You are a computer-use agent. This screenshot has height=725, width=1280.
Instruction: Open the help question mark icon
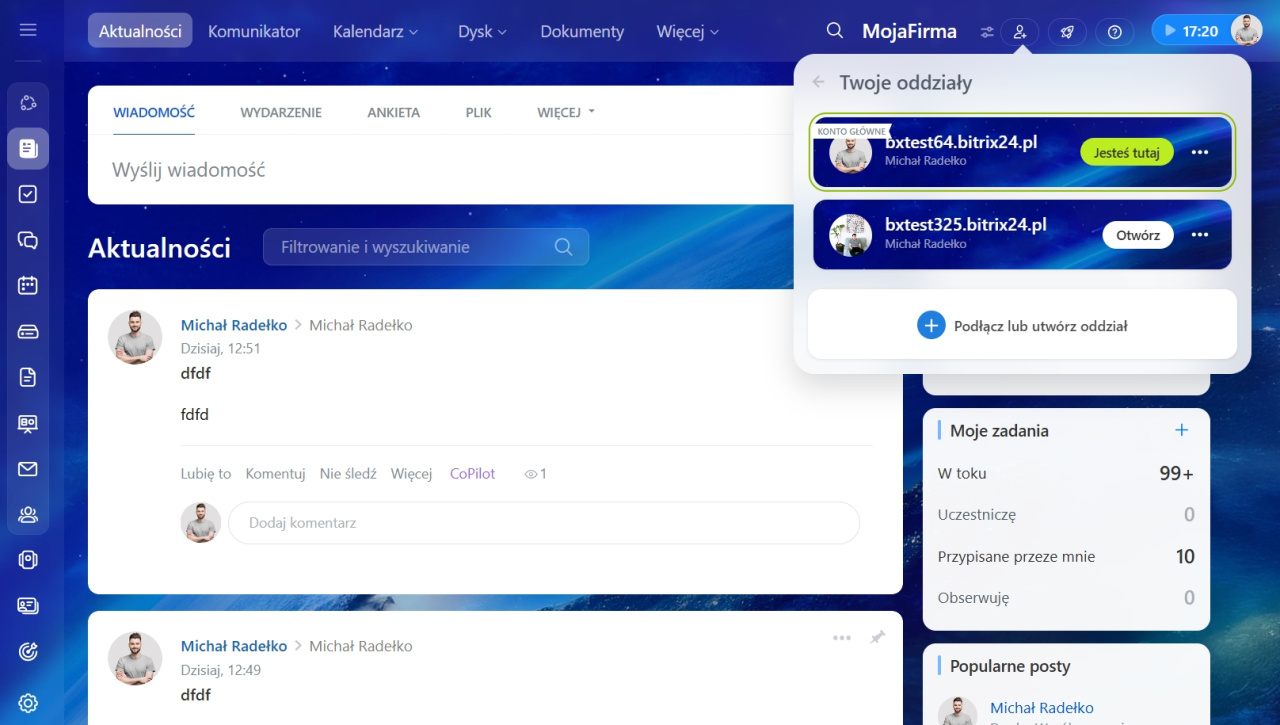(1114, 32)
